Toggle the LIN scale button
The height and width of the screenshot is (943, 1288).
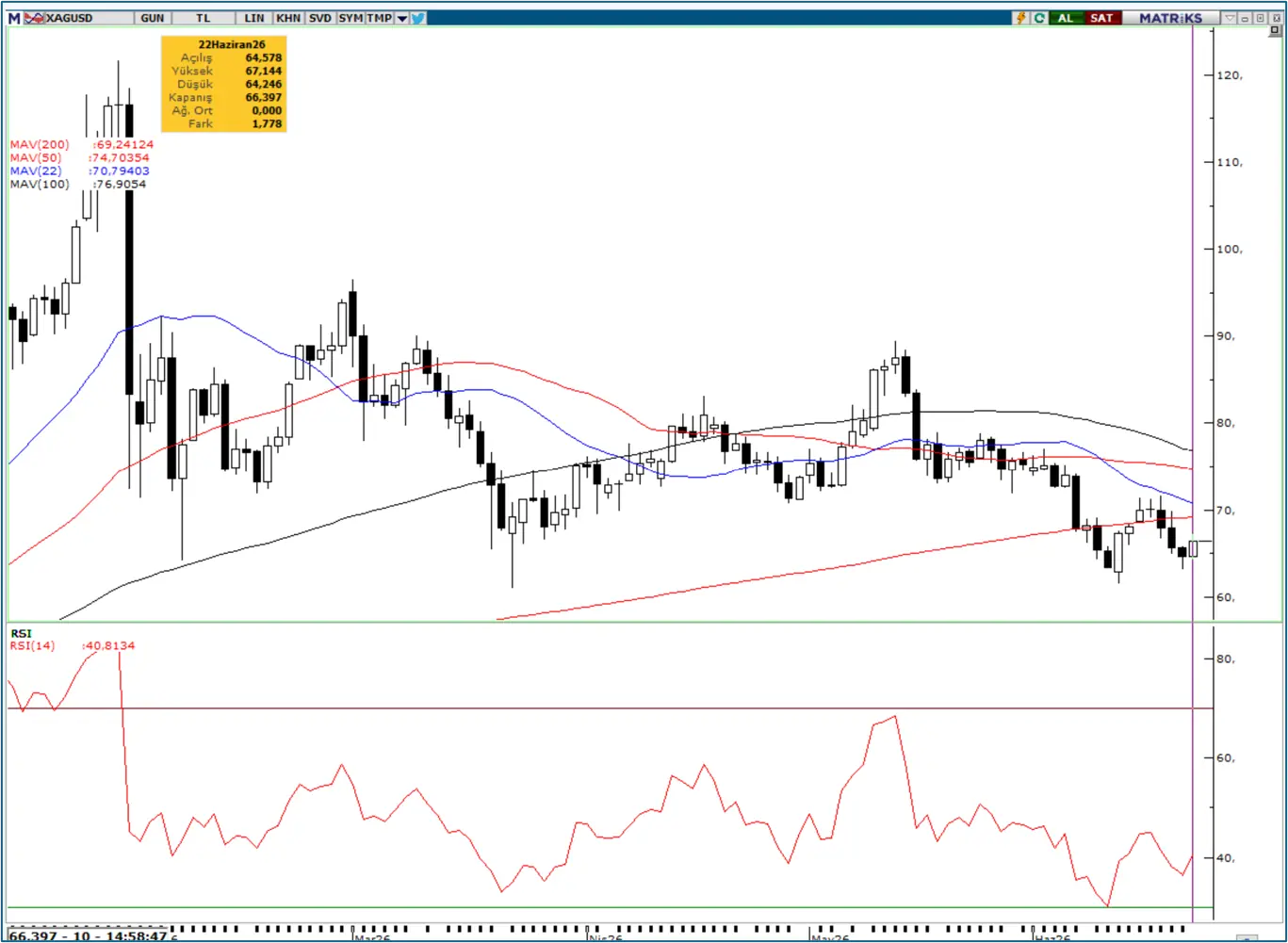point(254,18)
